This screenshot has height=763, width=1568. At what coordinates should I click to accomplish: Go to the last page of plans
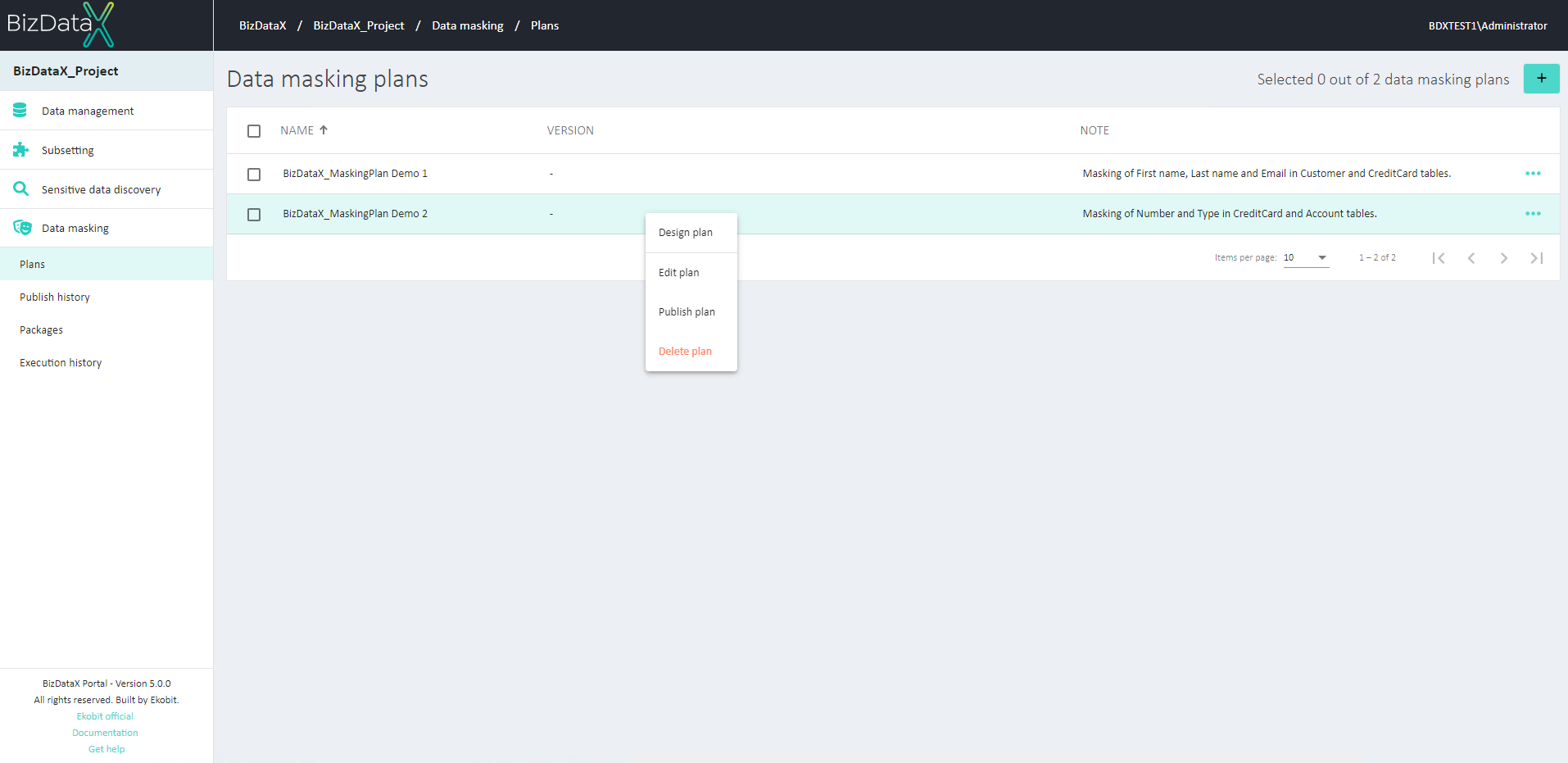(x=1537, y=258)
